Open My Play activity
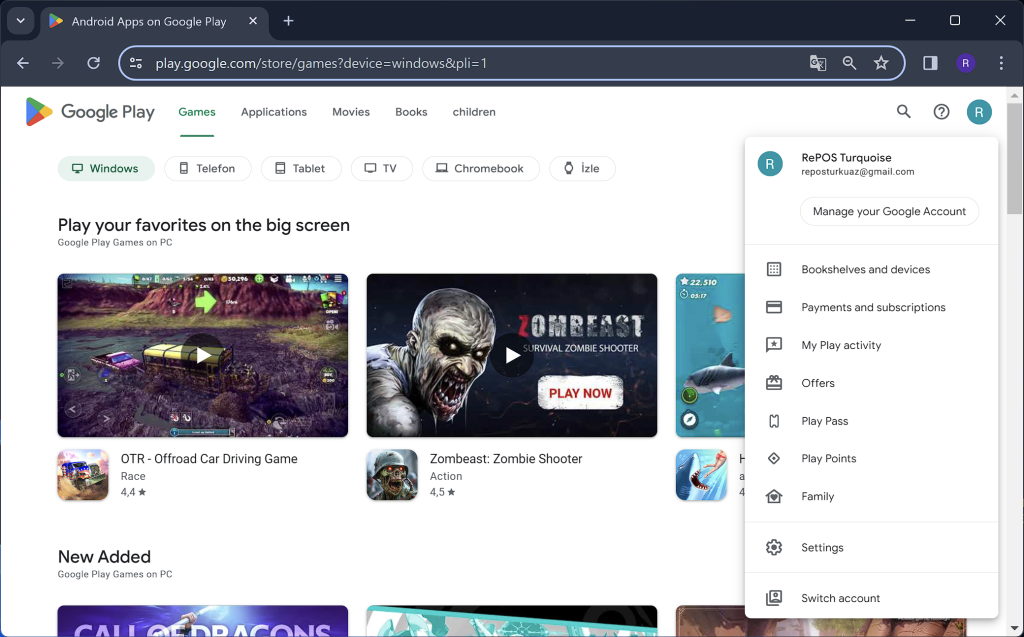This screenshot has height=637, width=1024. pos(871,345)
